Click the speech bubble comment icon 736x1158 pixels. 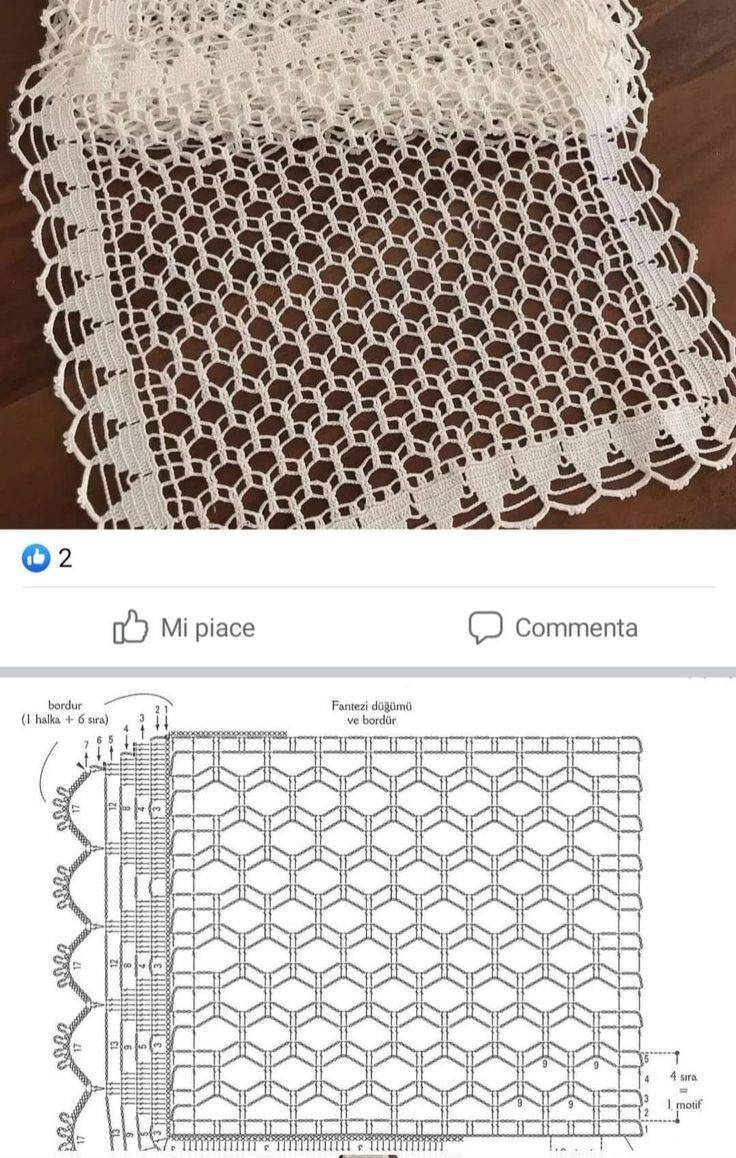[x=485, y=628]
